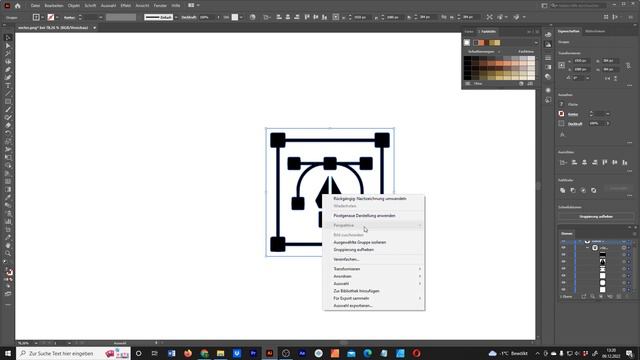Image resolution: width=640 pixels, height=360 pixels.
Task: Toggle eye of sublayer with black bar thumbnail
Action: coord(564,254)
